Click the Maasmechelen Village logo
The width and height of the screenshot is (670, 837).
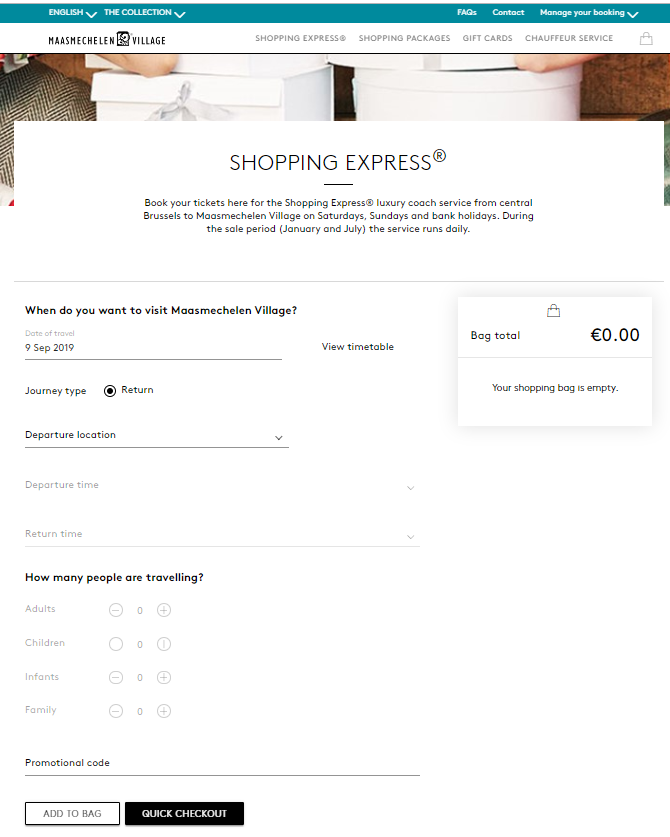[x=107, y=39]
